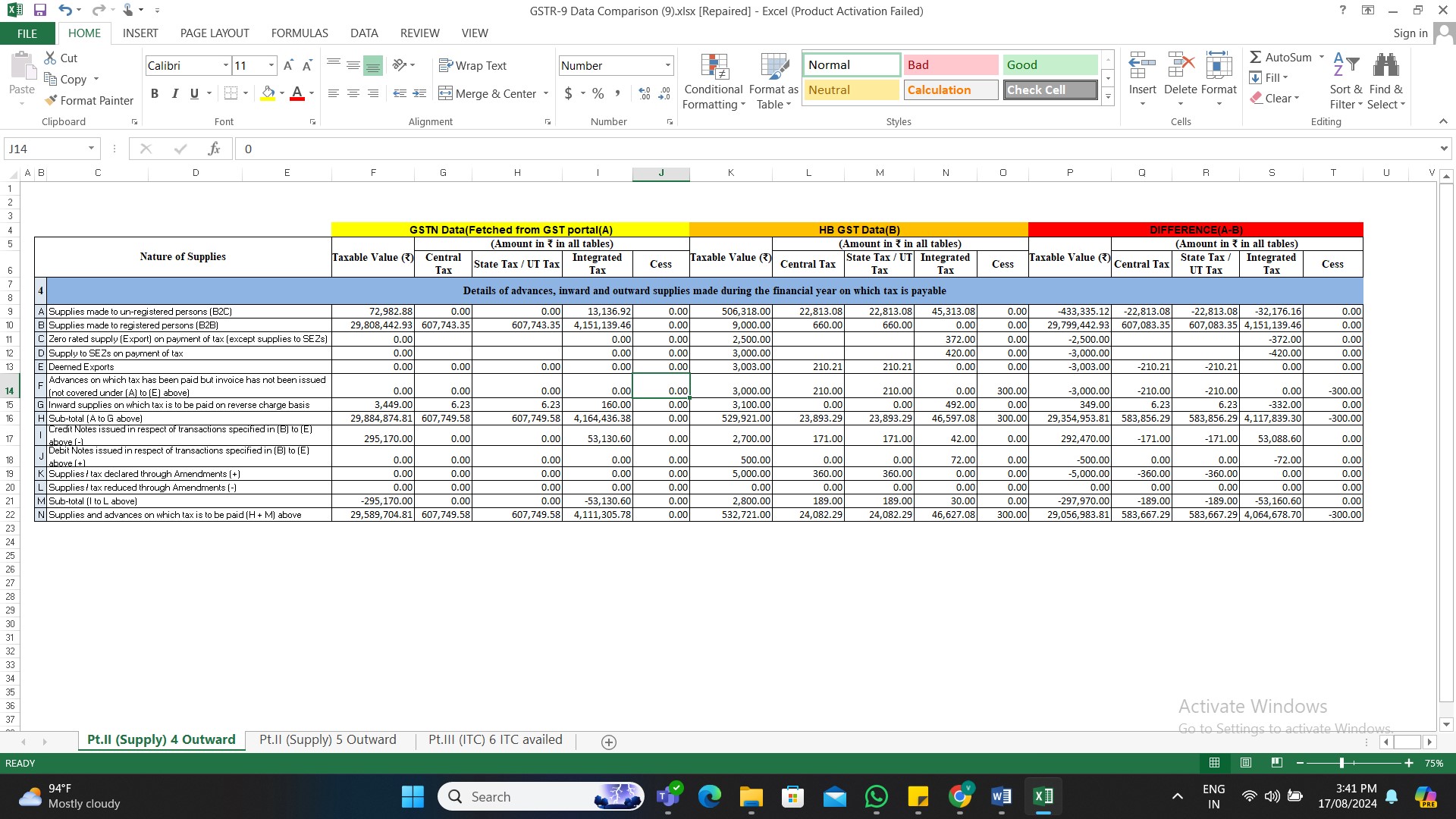The image size is (1456, 819).
Task: Click the zoom out minus button
Action: pos(1300,763)
